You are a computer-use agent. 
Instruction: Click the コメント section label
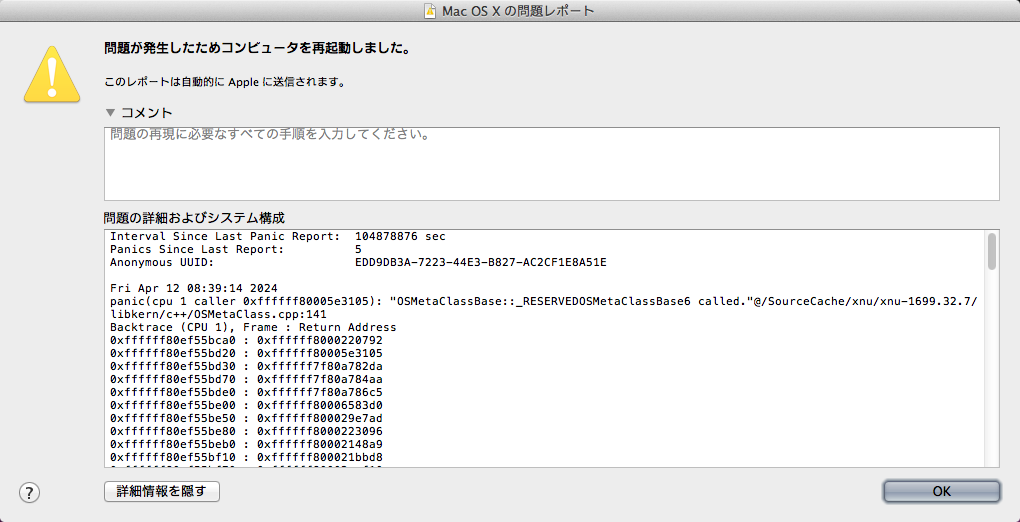tap(146, 113)
